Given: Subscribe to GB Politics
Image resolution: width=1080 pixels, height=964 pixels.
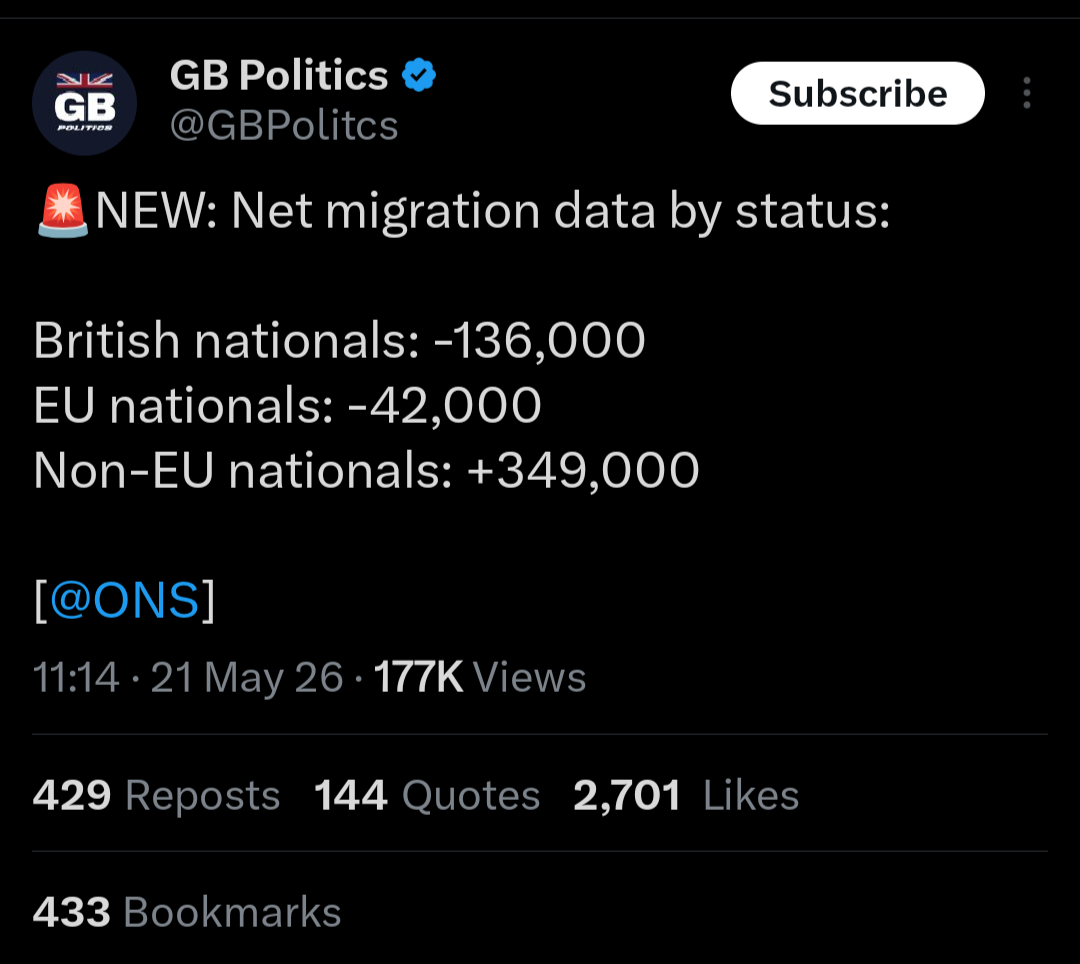Looking at the screenshot, I should (858, 93).
